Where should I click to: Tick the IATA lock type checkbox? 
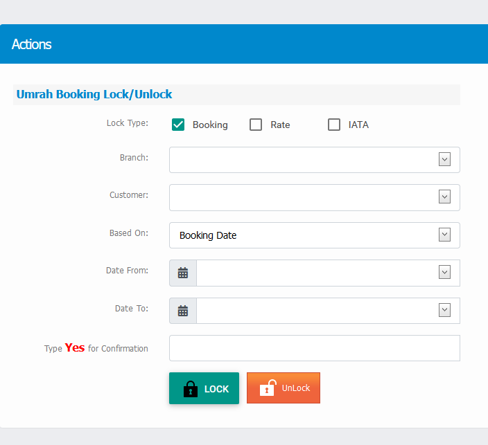334,125
